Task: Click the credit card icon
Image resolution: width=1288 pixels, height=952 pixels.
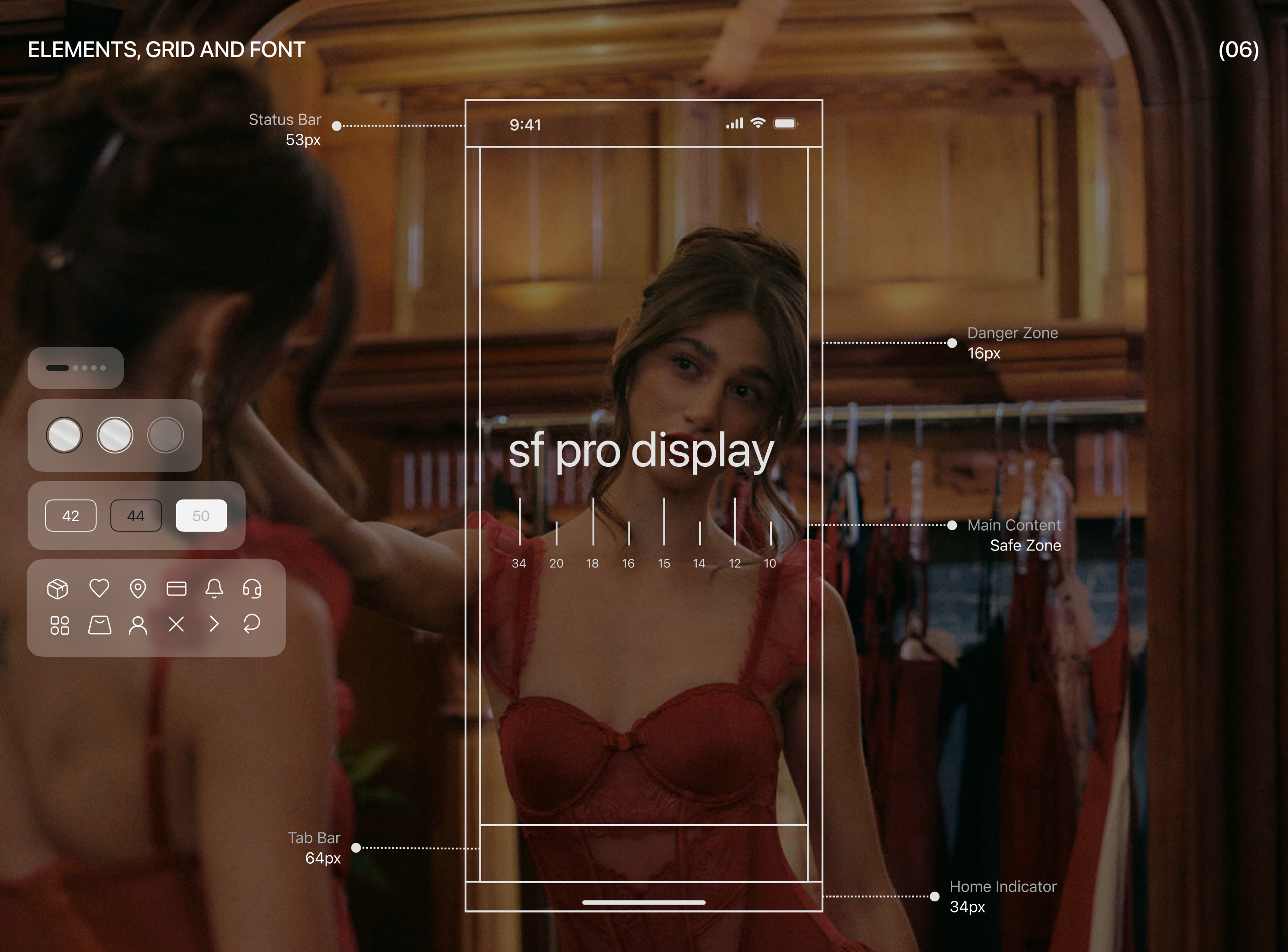Action: pos(176,588)
